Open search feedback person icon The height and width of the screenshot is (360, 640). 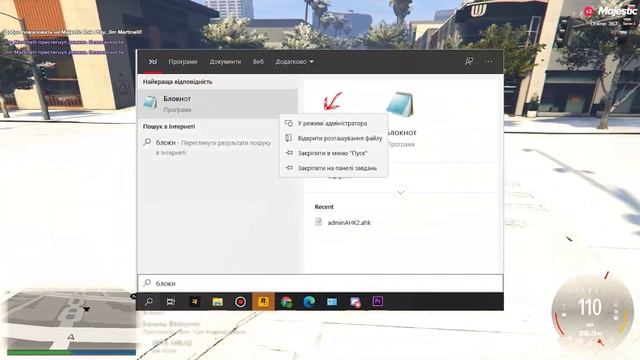(x=469, y=62)
